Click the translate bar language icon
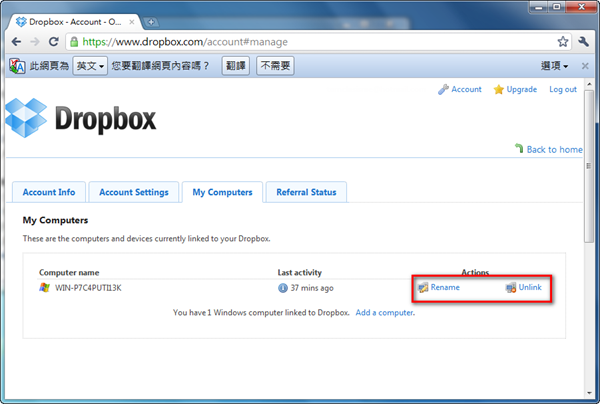 pyautogui.click(x=17, y=66)
